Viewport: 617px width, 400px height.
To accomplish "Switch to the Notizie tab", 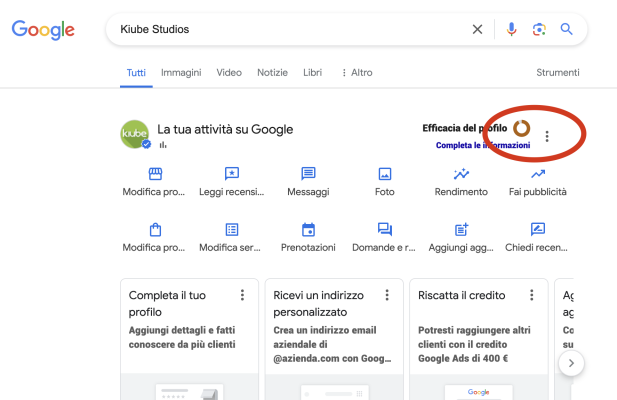I will (272, 72).
